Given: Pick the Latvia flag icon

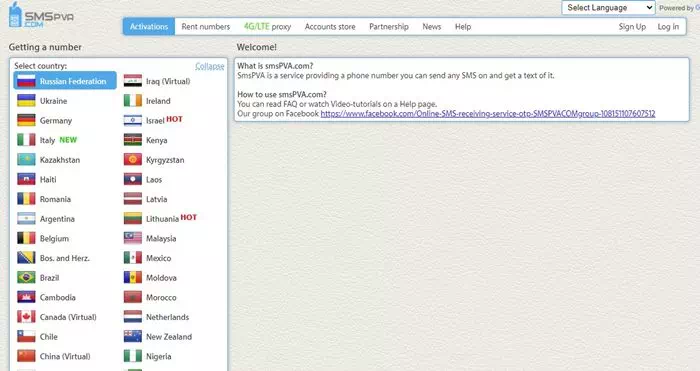Looking at the screenshot, I should pos(133,199).
